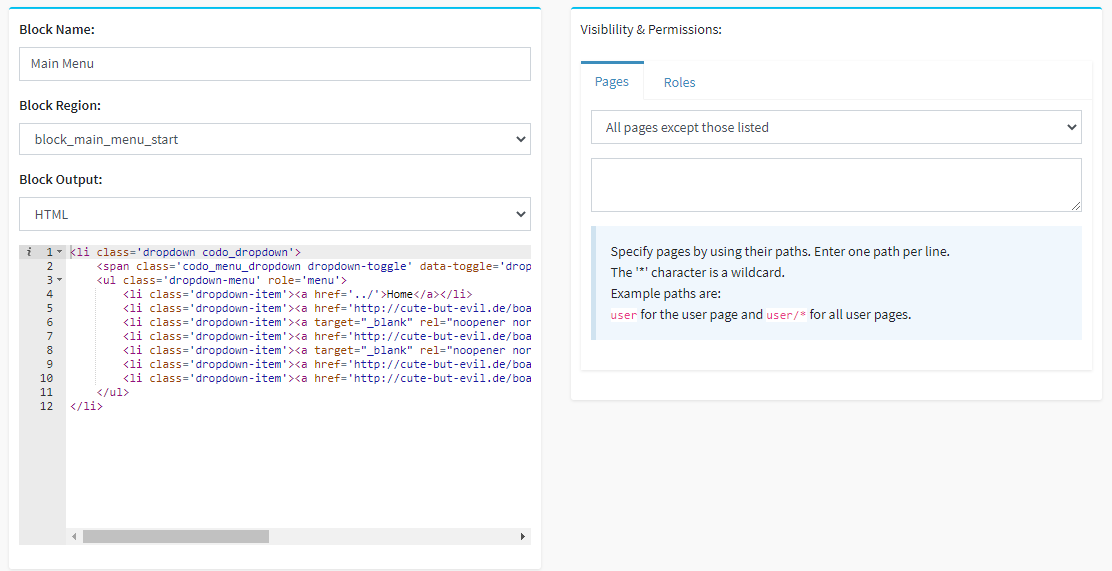Viewport: 1112px width, 571px height.
Task: Collapse the code fold on line 1
Action: pos(60,252)
